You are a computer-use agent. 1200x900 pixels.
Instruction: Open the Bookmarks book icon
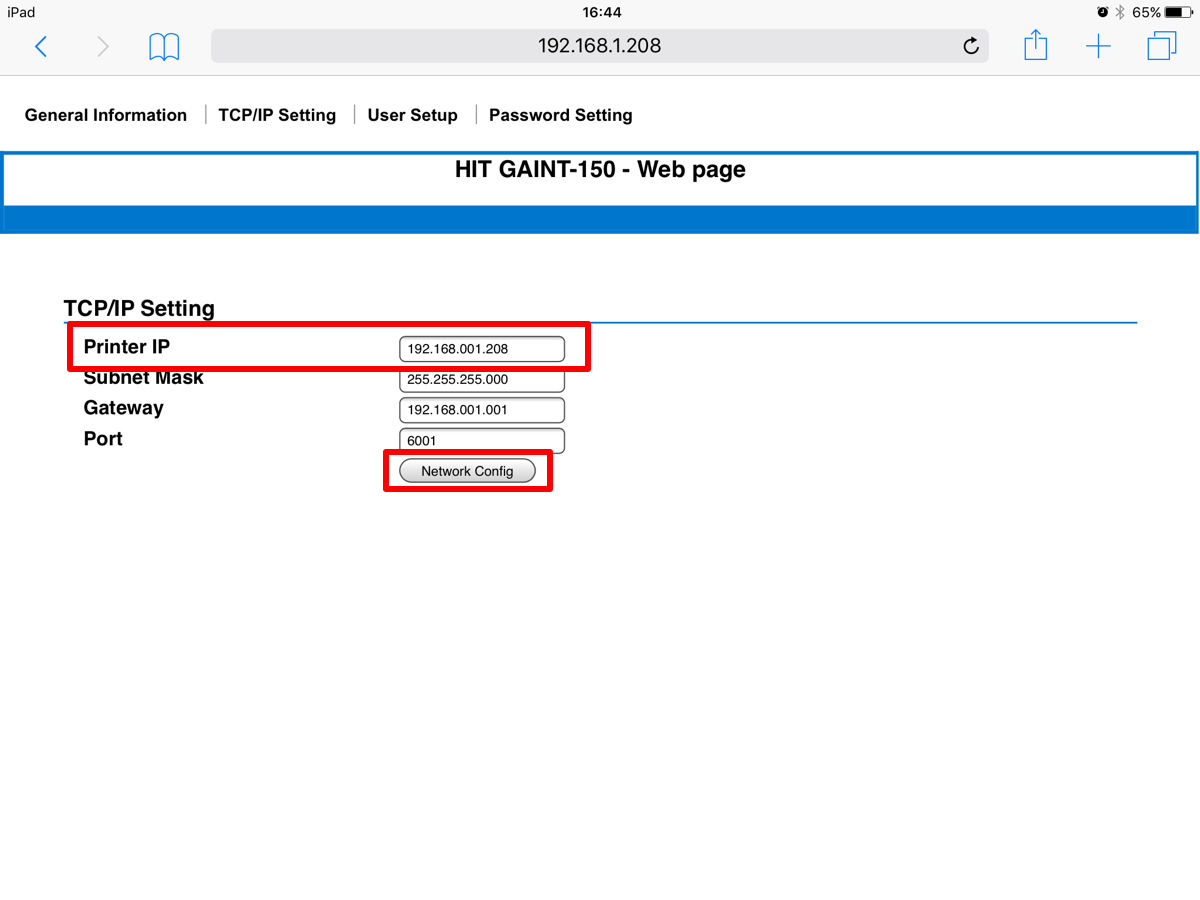coord(164,46)
